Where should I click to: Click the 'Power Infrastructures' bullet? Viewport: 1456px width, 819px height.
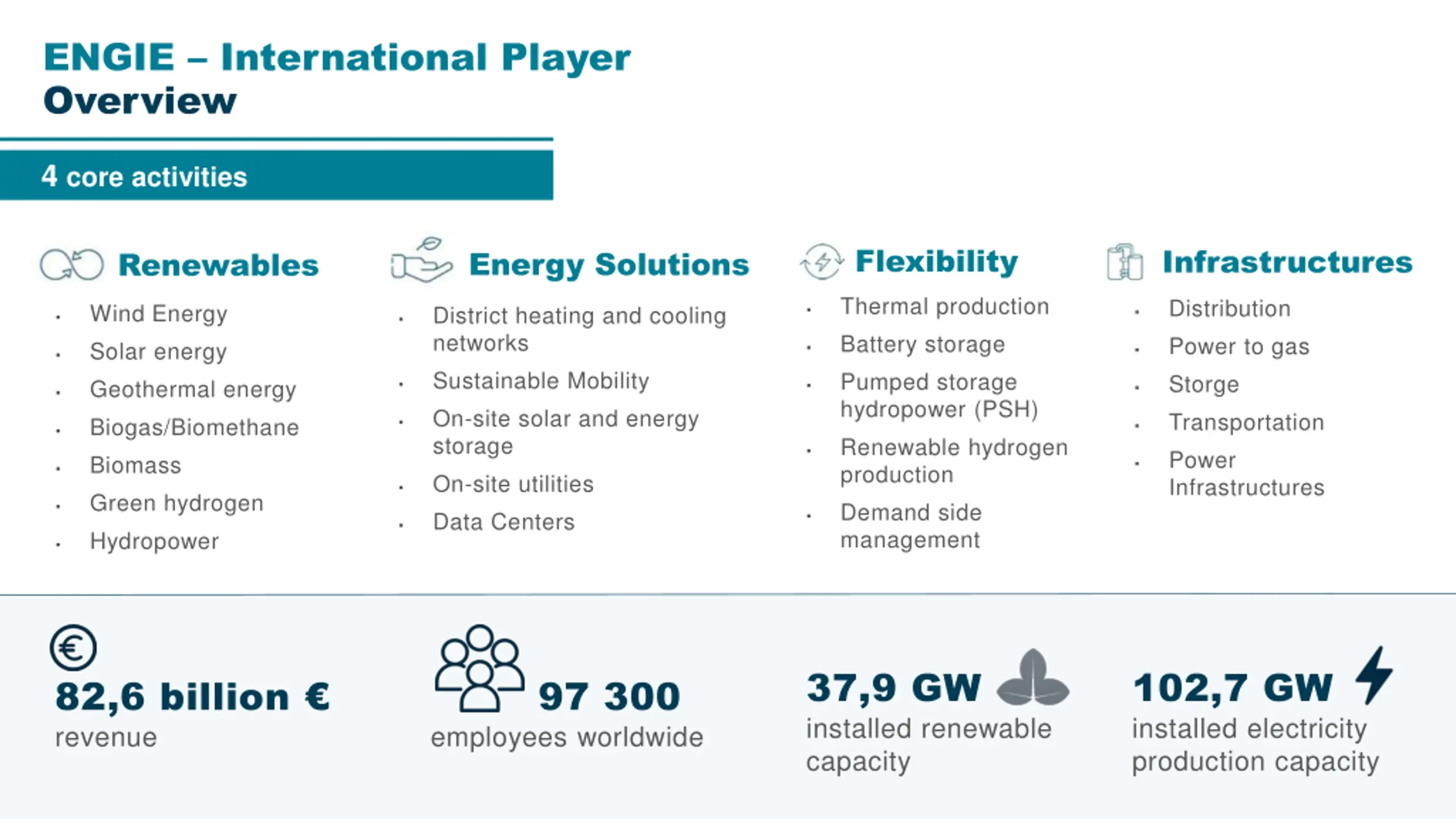[1247, 474]
